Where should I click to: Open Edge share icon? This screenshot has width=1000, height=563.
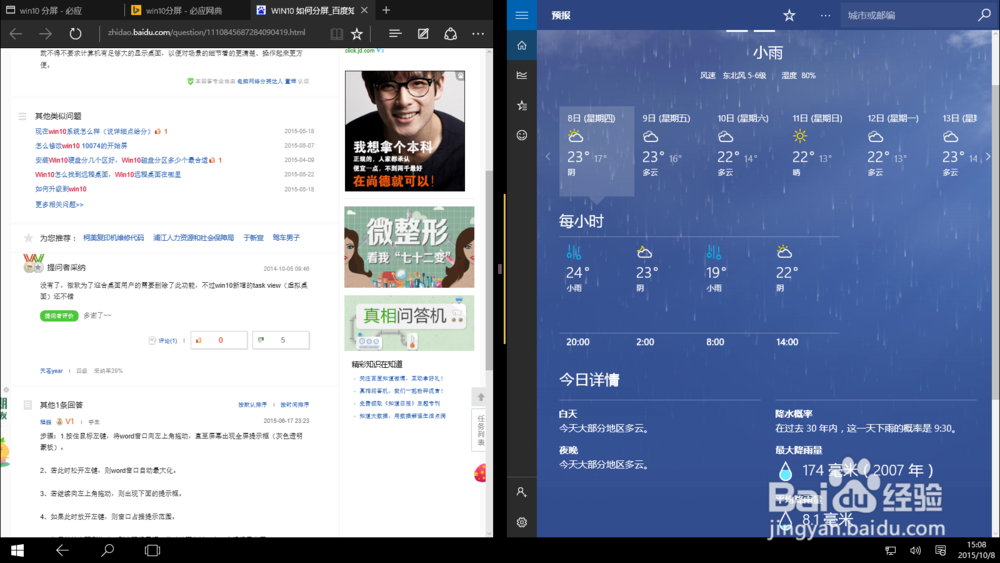click(450, 34)
